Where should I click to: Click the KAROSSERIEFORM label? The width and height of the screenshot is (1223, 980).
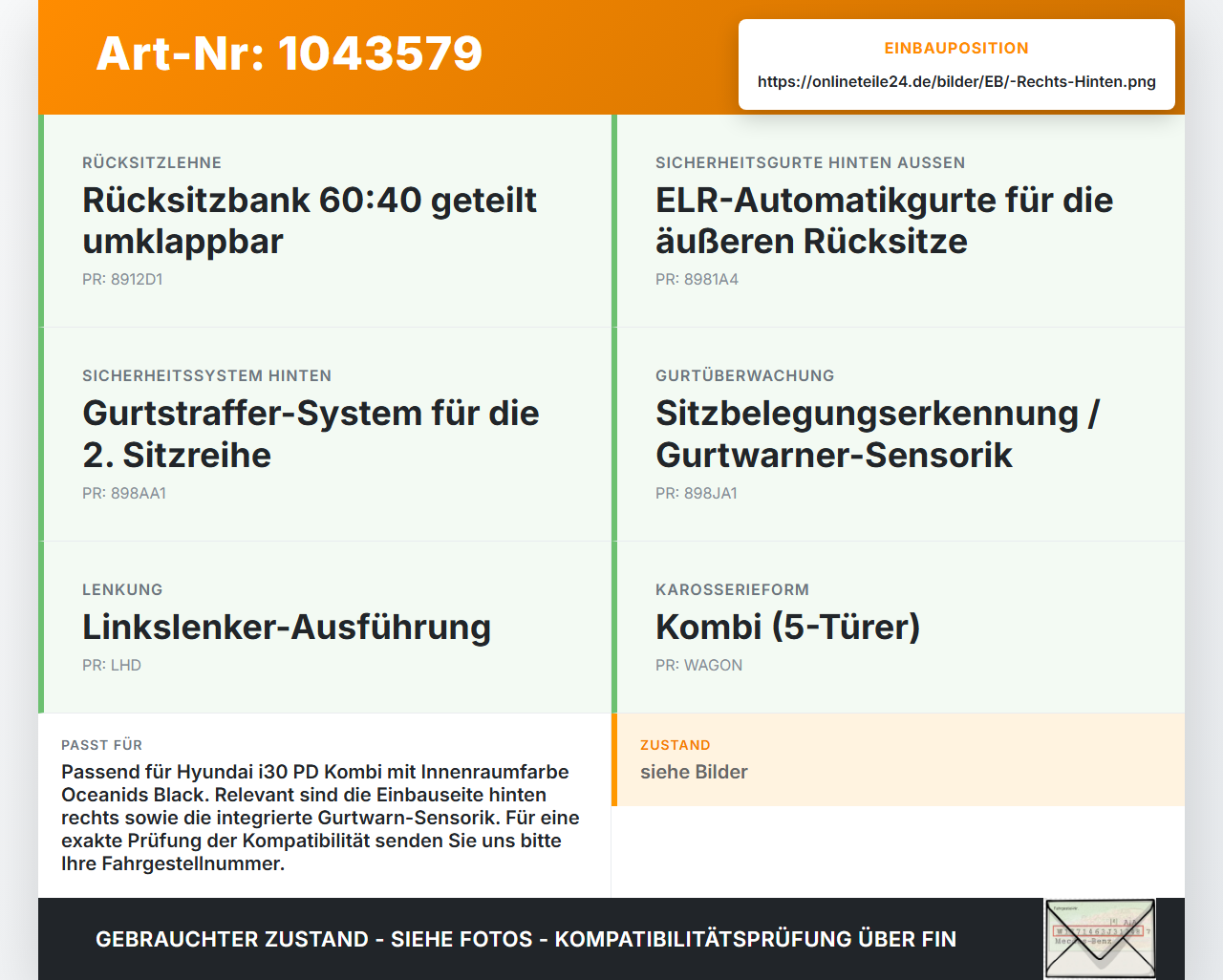click(732, 589)
